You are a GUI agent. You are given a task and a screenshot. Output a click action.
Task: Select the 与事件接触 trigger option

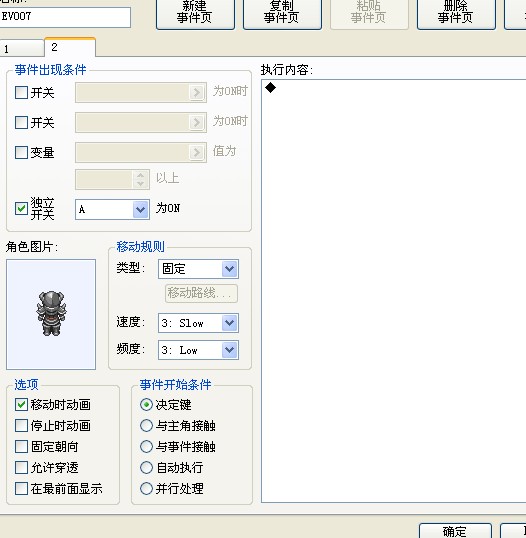tap(146, 447)
